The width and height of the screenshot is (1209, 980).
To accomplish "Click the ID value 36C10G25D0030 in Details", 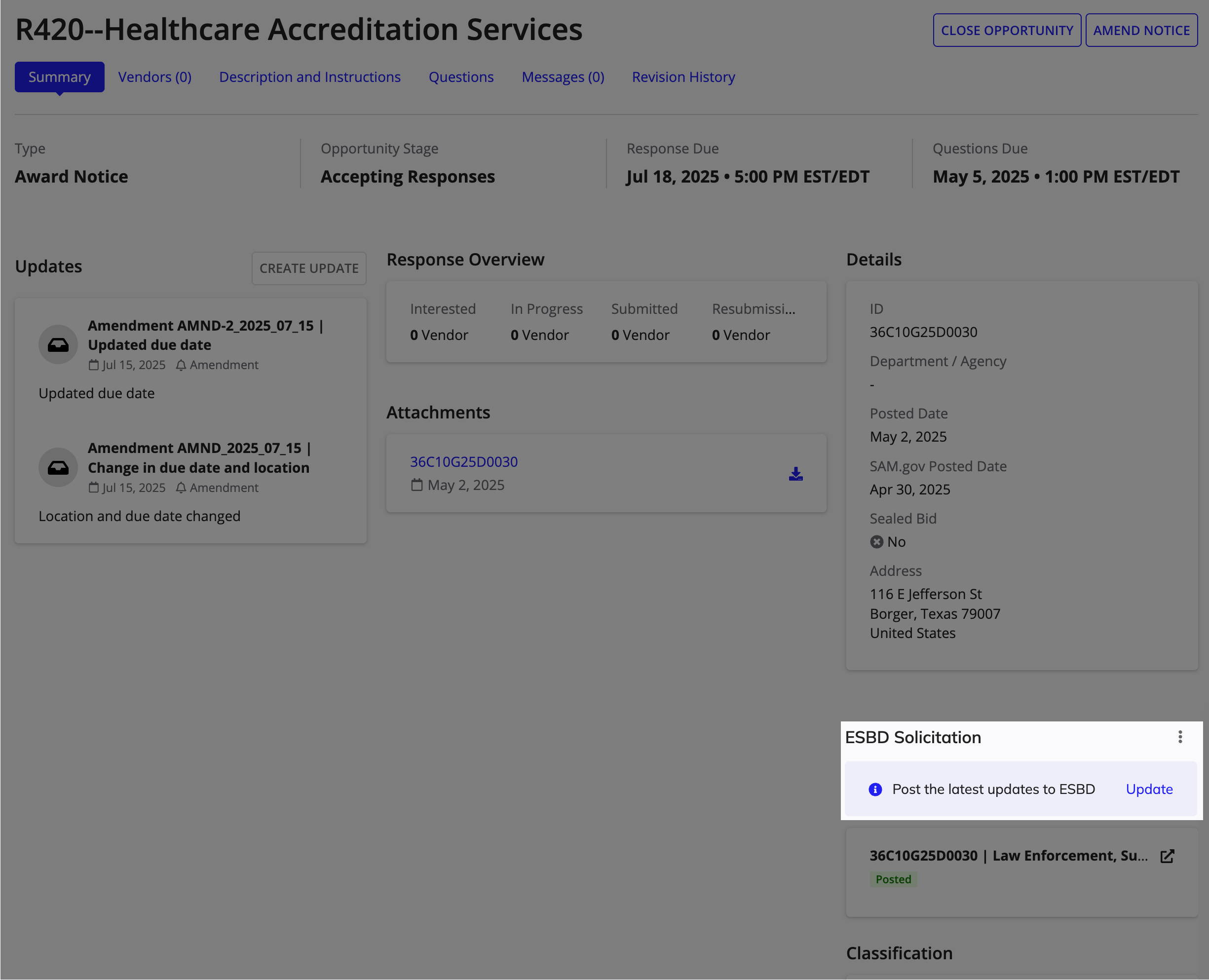I will (923, 332).
